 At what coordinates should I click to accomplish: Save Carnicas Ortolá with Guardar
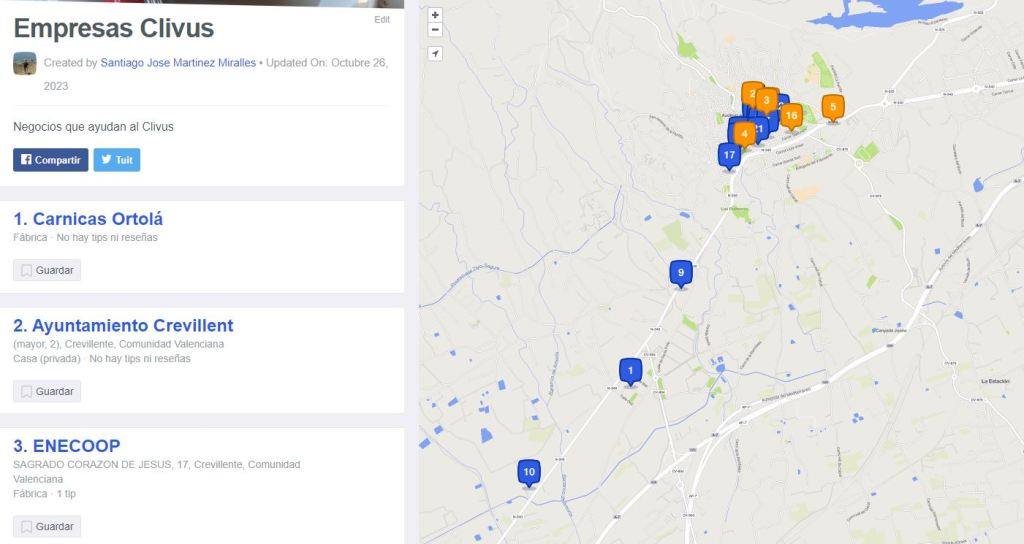pos(47,270)
